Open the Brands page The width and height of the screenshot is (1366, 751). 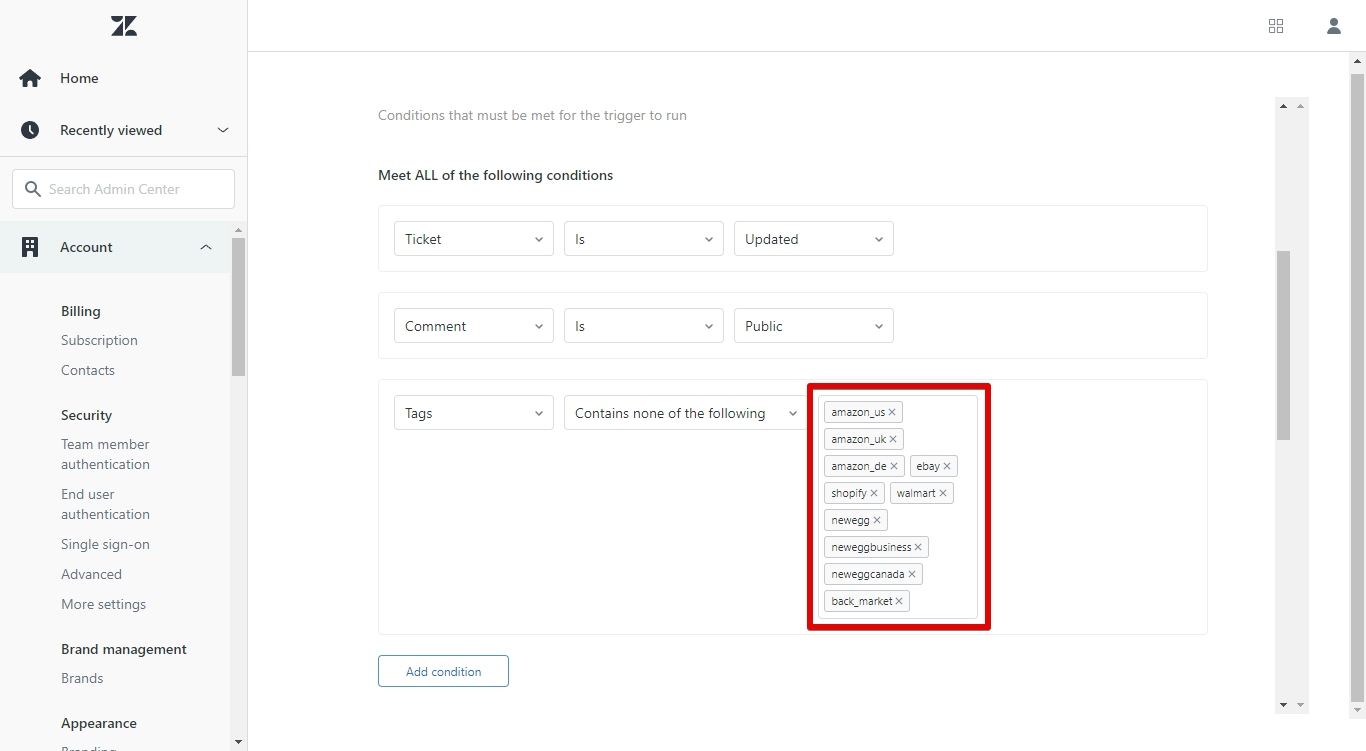[x=82, y=678]
